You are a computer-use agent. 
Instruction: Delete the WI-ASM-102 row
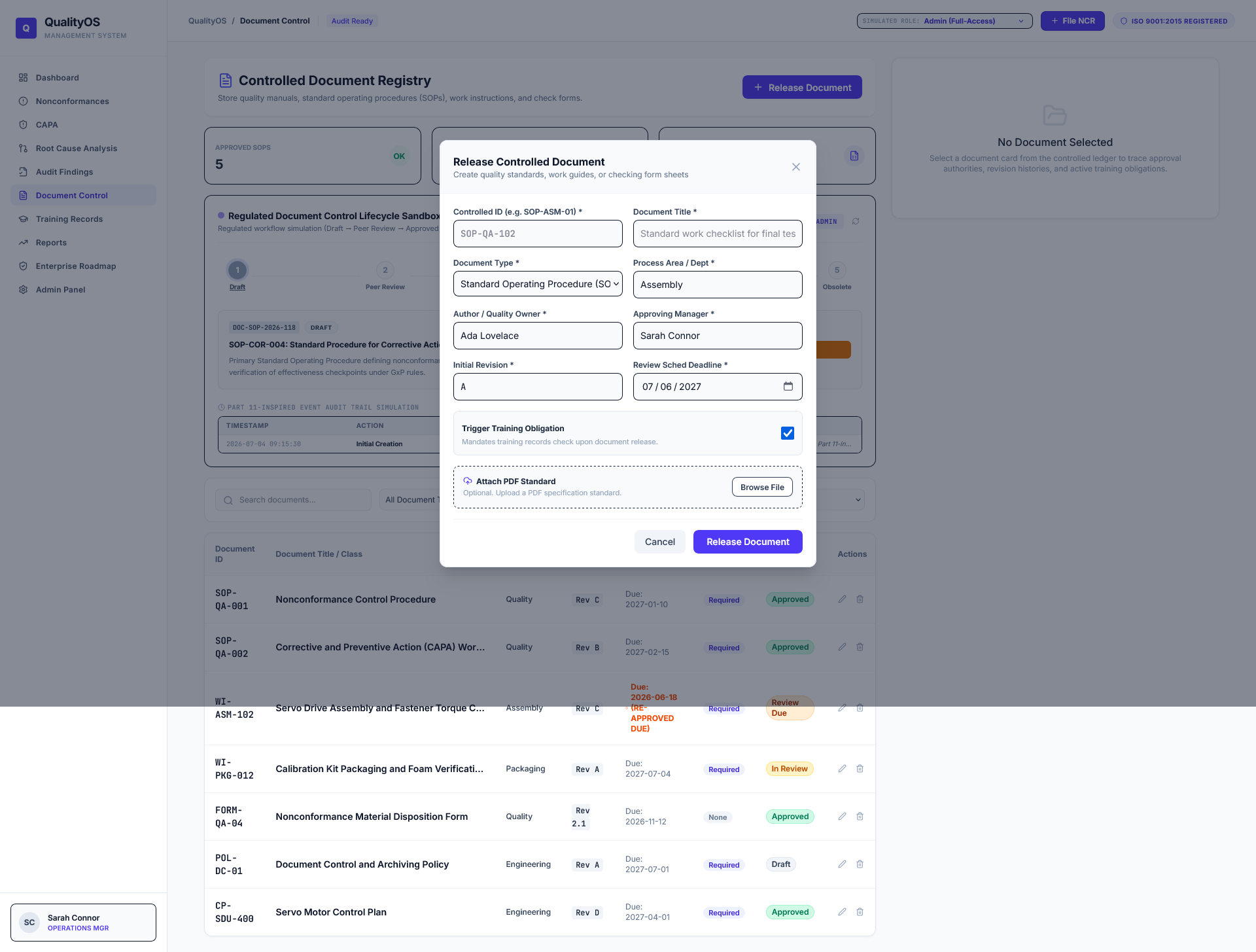[x=860, y=708]
